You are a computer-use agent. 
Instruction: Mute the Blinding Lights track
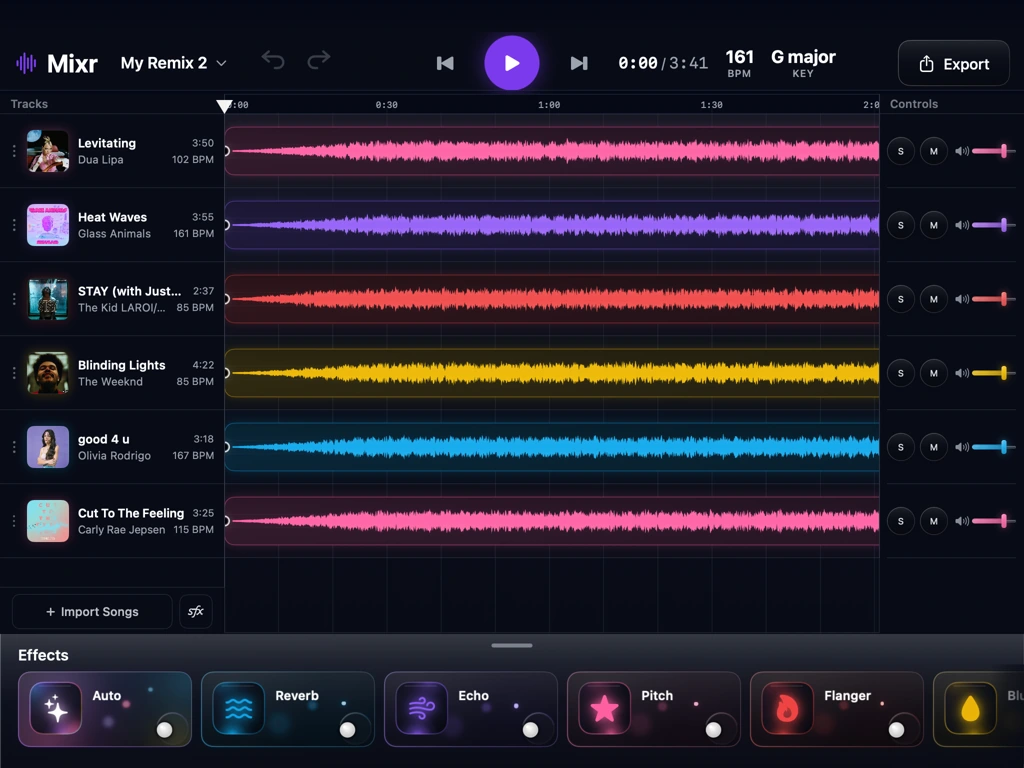click(934, 373)
